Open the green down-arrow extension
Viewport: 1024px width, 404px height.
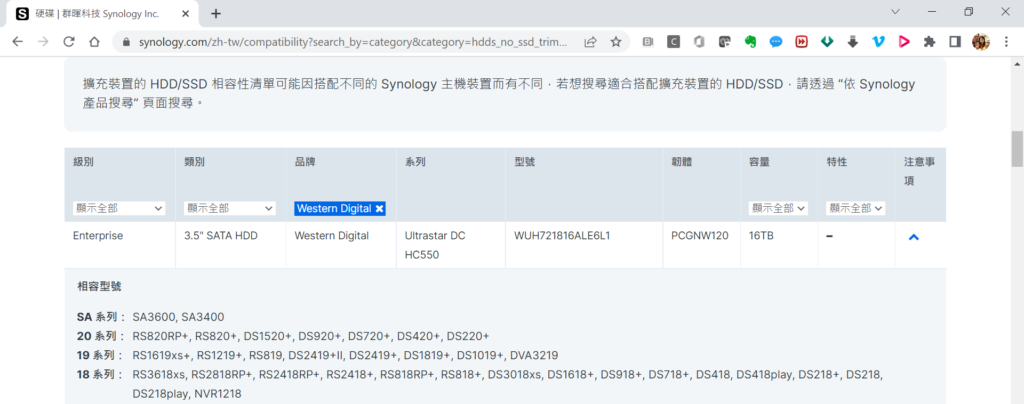[827, 42]
